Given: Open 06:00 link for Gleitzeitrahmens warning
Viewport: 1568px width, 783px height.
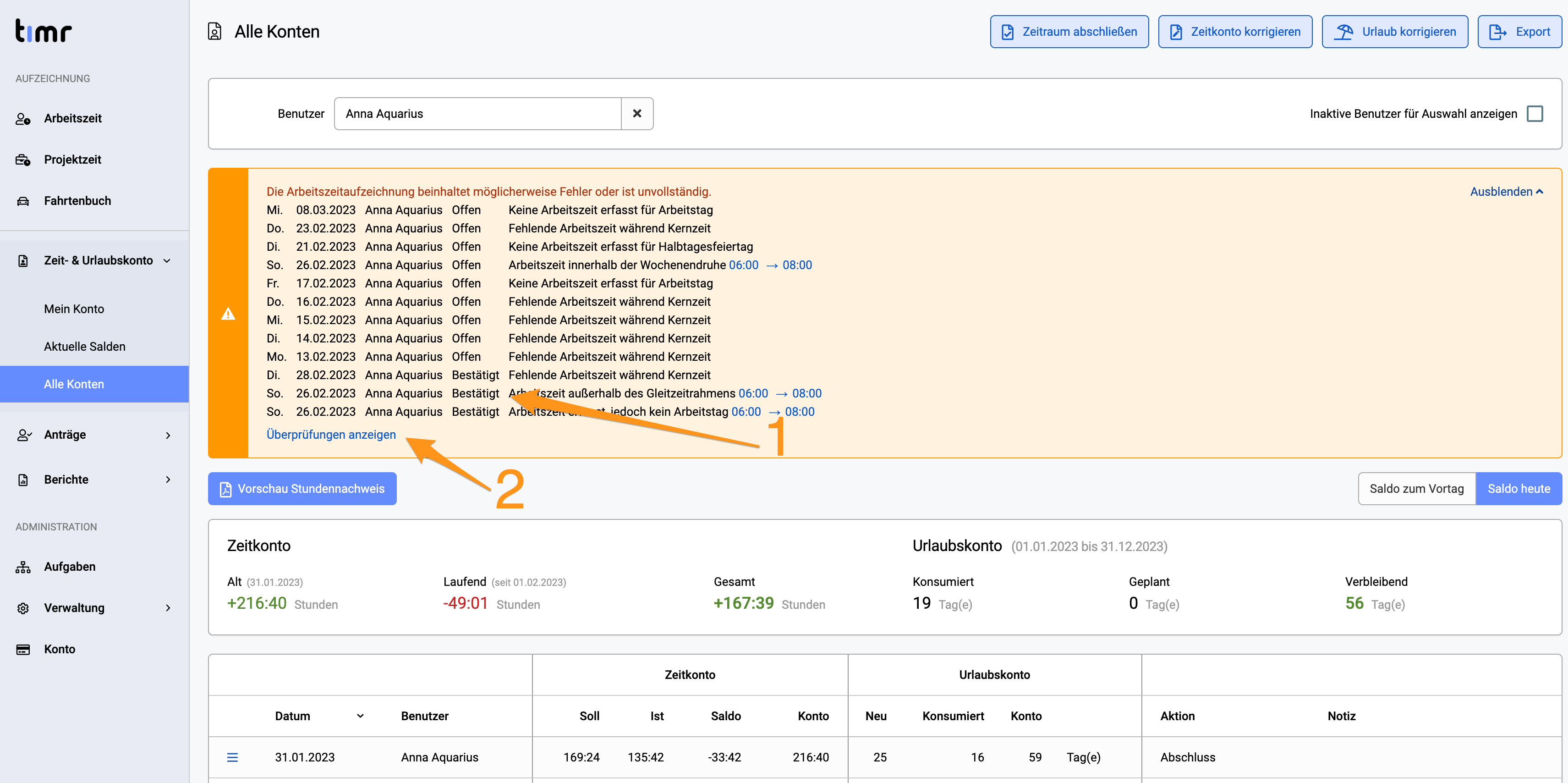Looking at the screenshot, I should (753, 393).
